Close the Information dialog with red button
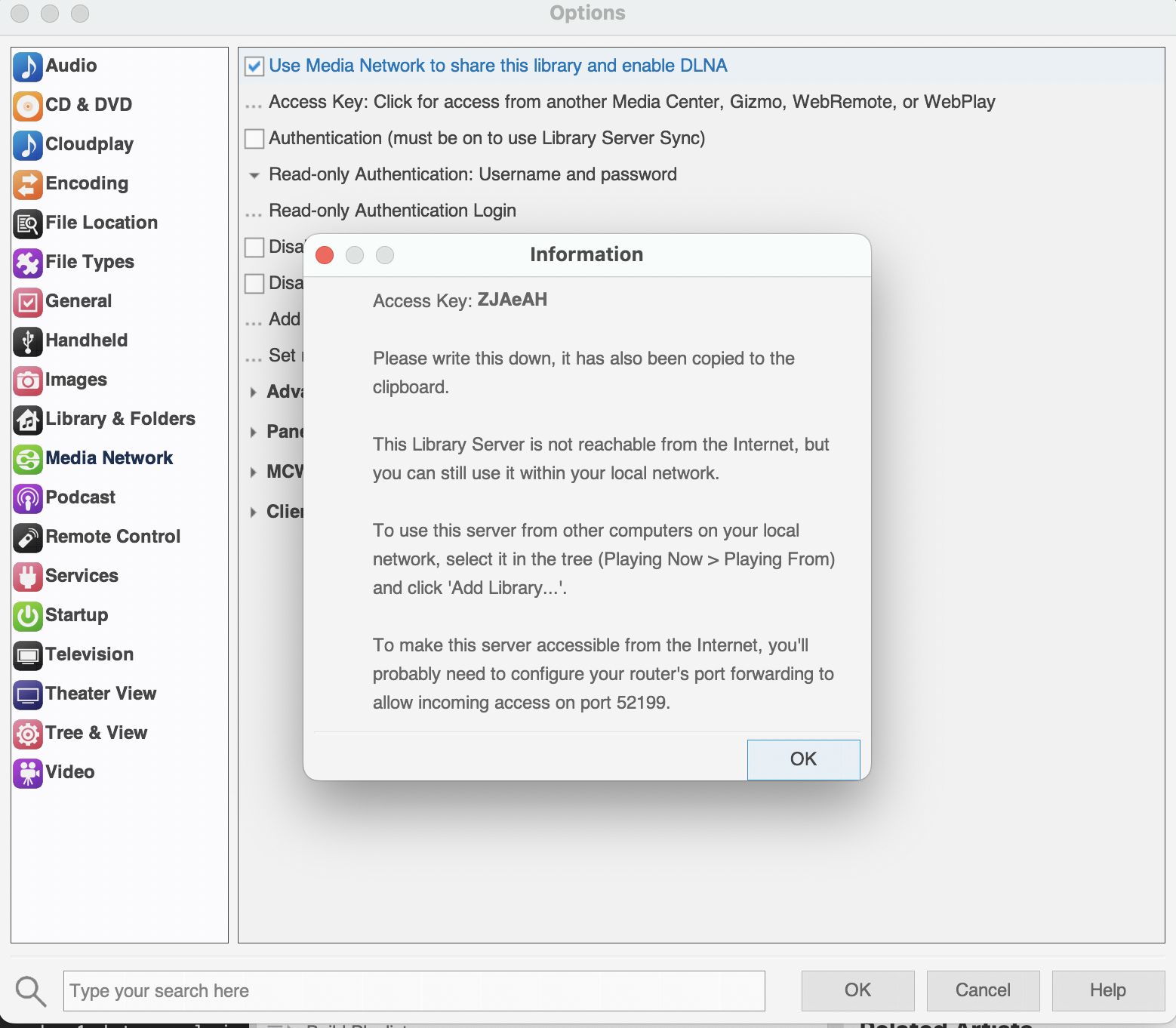The width and height of the screenshot is (1176, 1028). [x=325, y=255]
